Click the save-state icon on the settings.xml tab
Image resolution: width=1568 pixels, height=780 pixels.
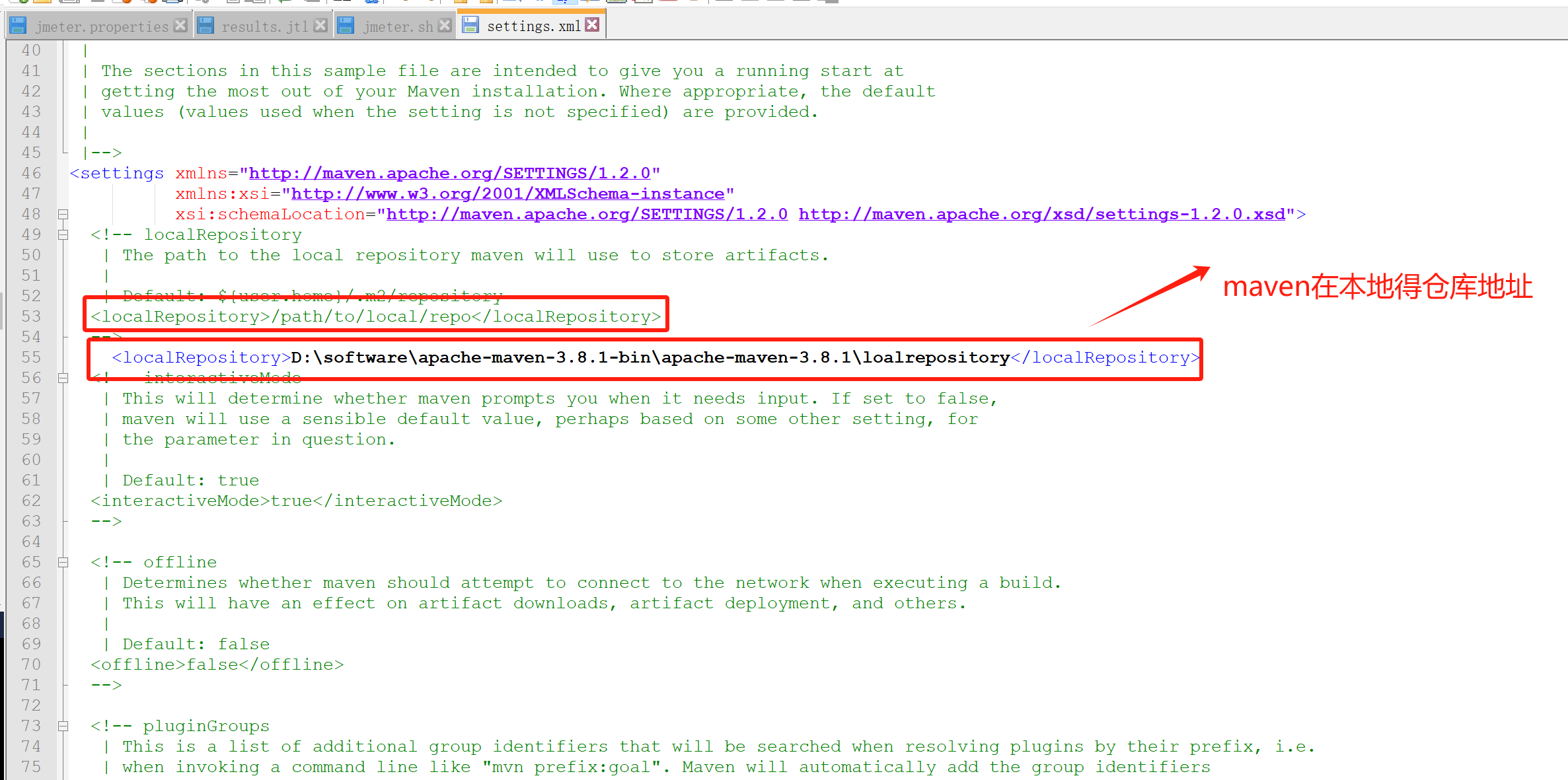(x=470, y=25)
